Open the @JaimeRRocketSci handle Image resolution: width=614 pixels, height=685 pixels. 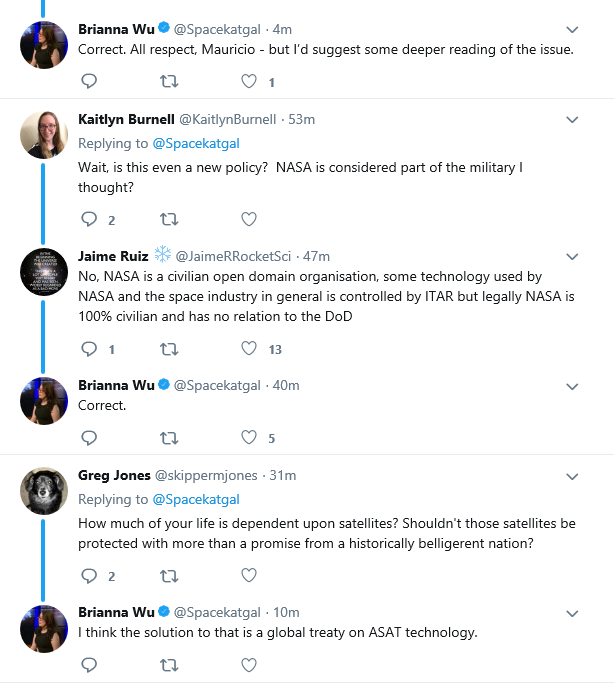point(233,256)
